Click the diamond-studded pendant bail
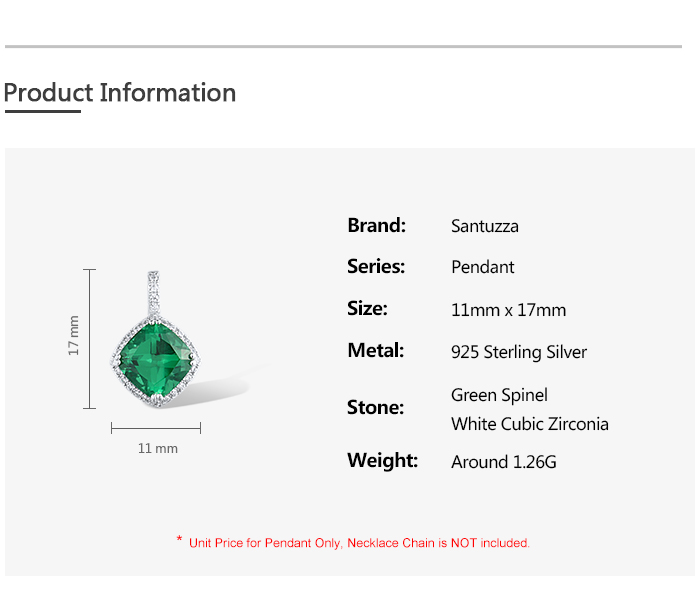This screenshot has height=615, width=700. 154,290
